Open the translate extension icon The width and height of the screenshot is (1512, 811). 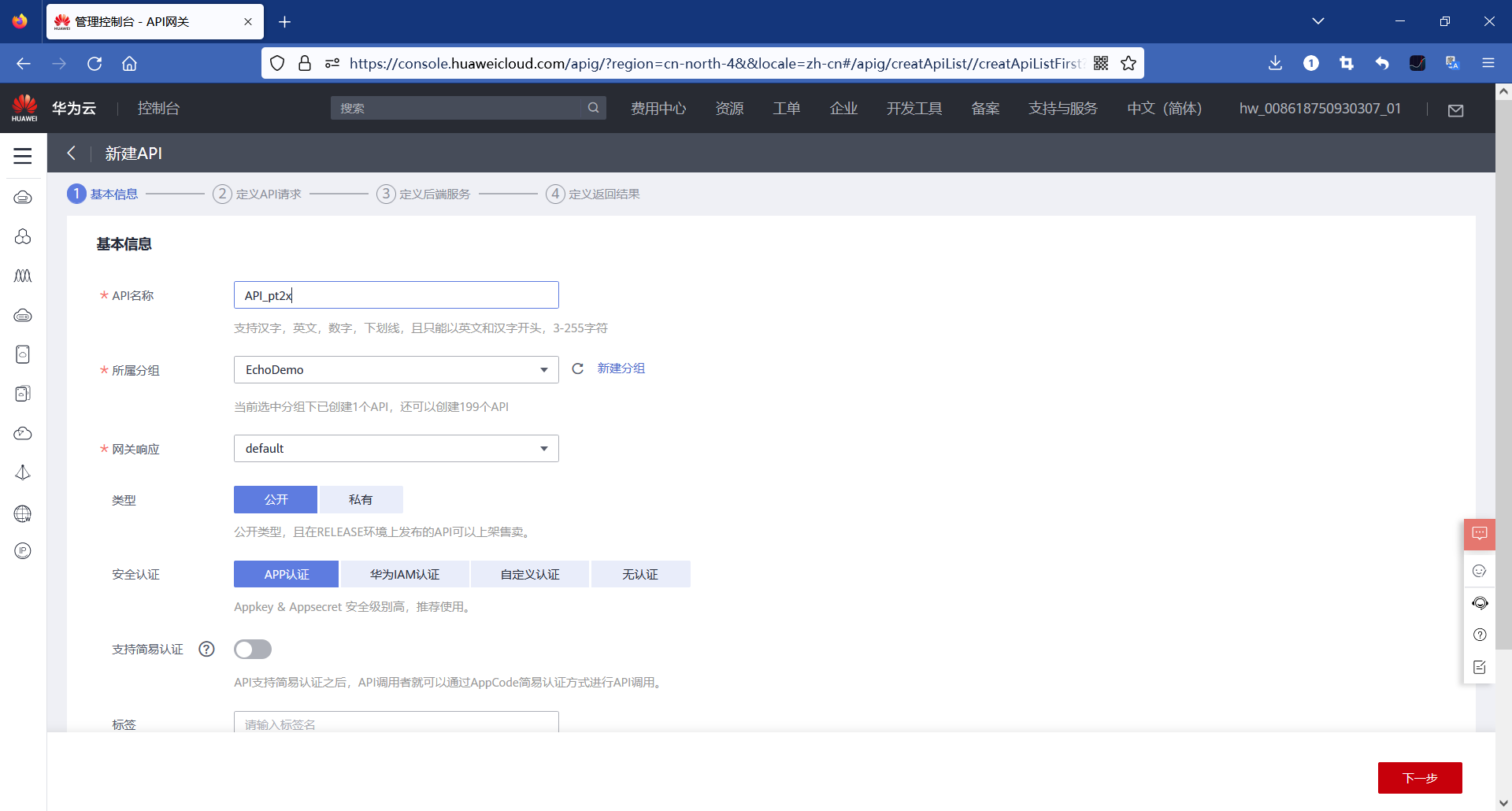1453,63
